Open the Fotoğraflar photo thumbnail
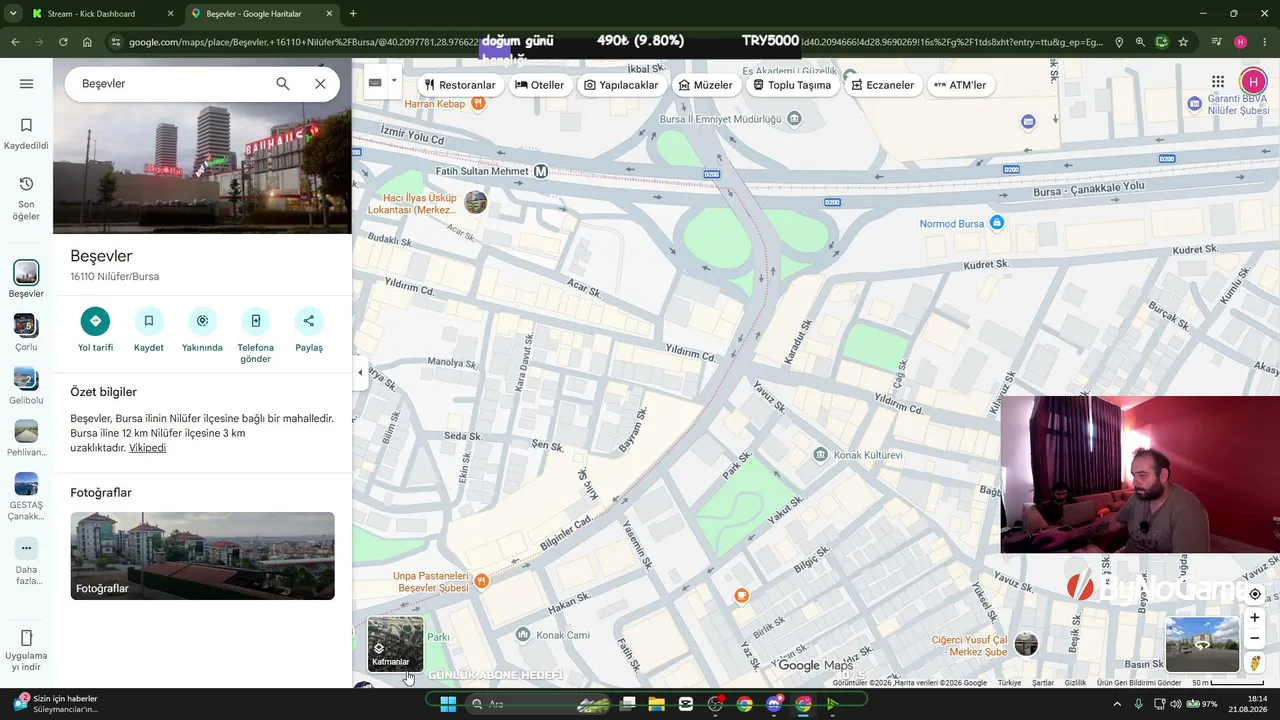This screenshot has height=720, width=1280. click(x=202, y=556)
